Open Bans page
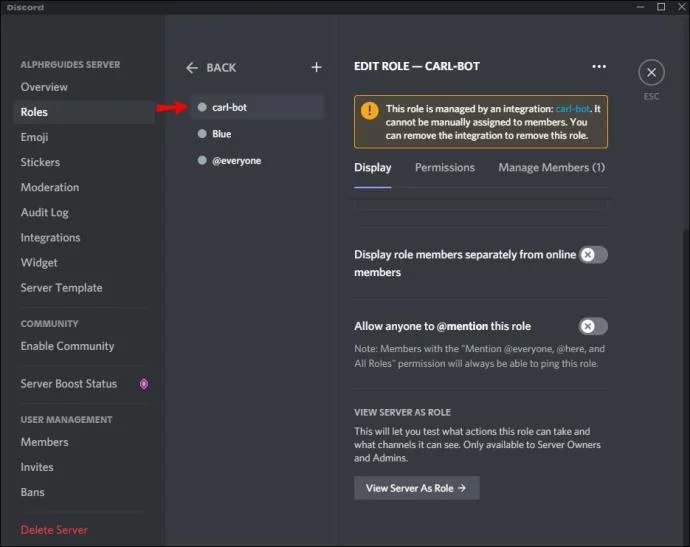Viewport: 690px width, 547px height. 32,492
